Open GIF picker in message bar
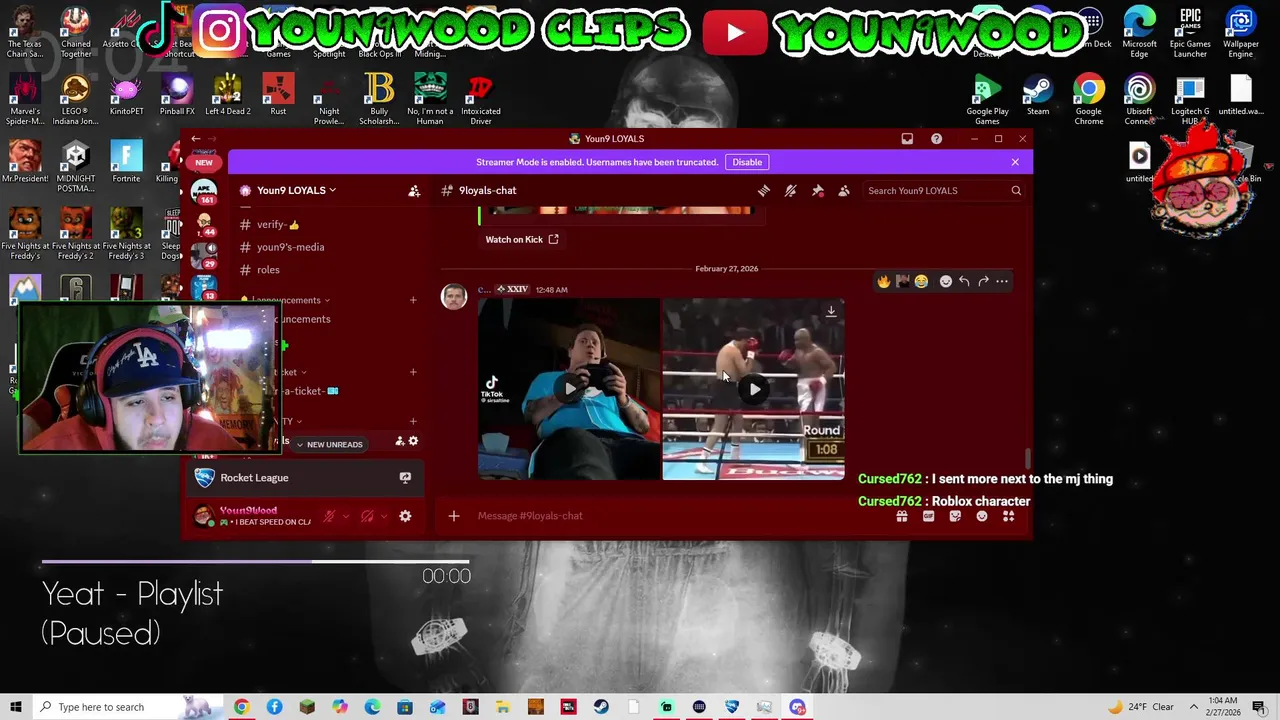The width and height of the screenshot is (1280, 720). (x=928, y=516)
